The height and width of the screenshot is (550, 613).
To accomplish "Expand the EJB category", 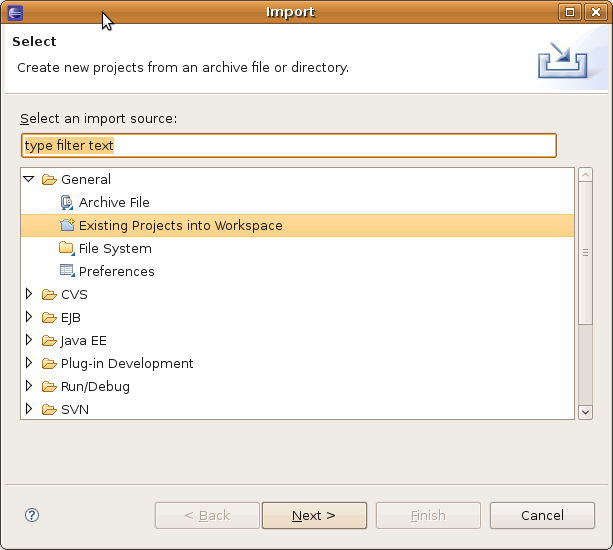I will coord(29,317).
